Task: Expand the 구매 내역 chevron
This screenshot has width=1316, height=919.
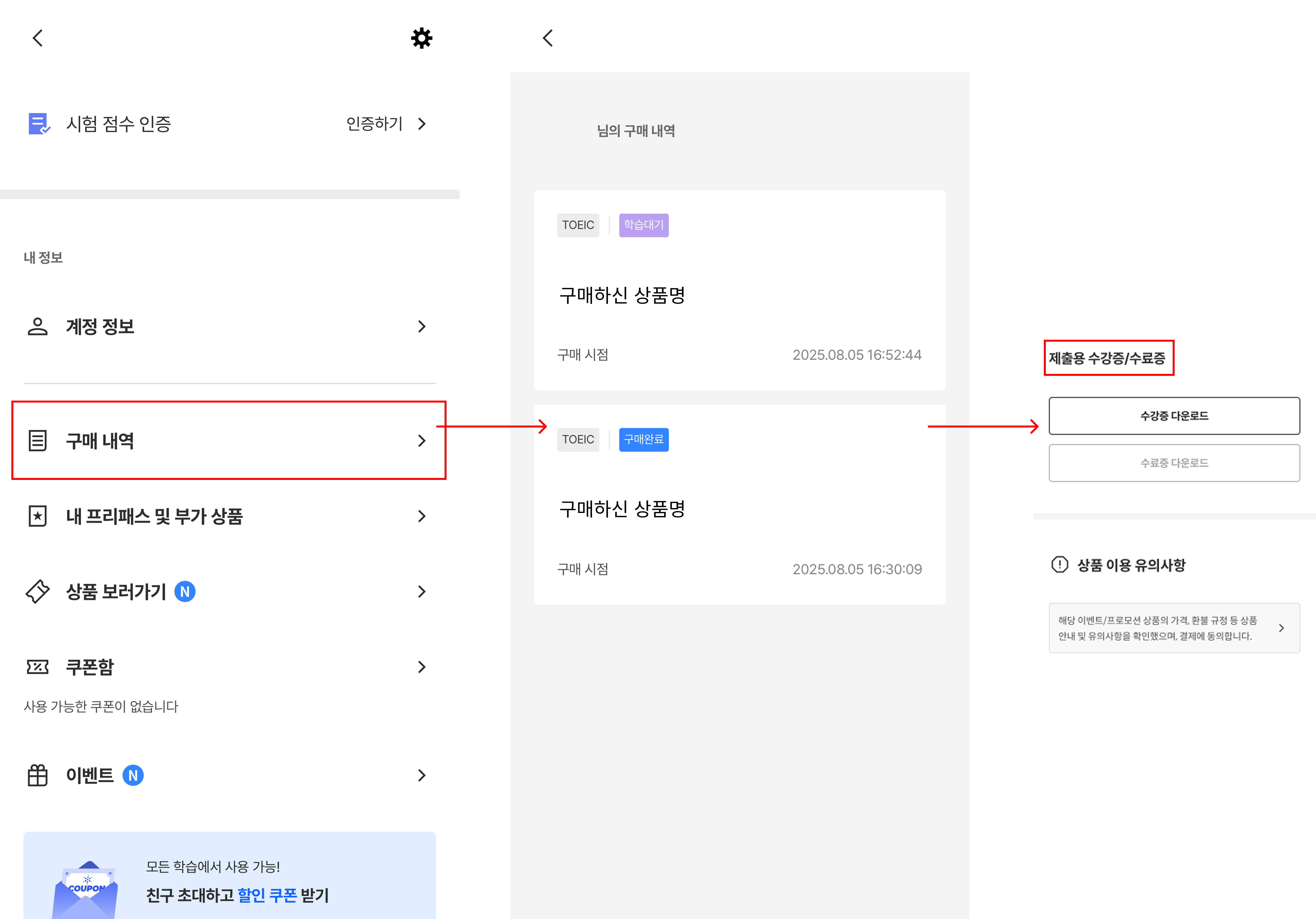Action: 422,441
